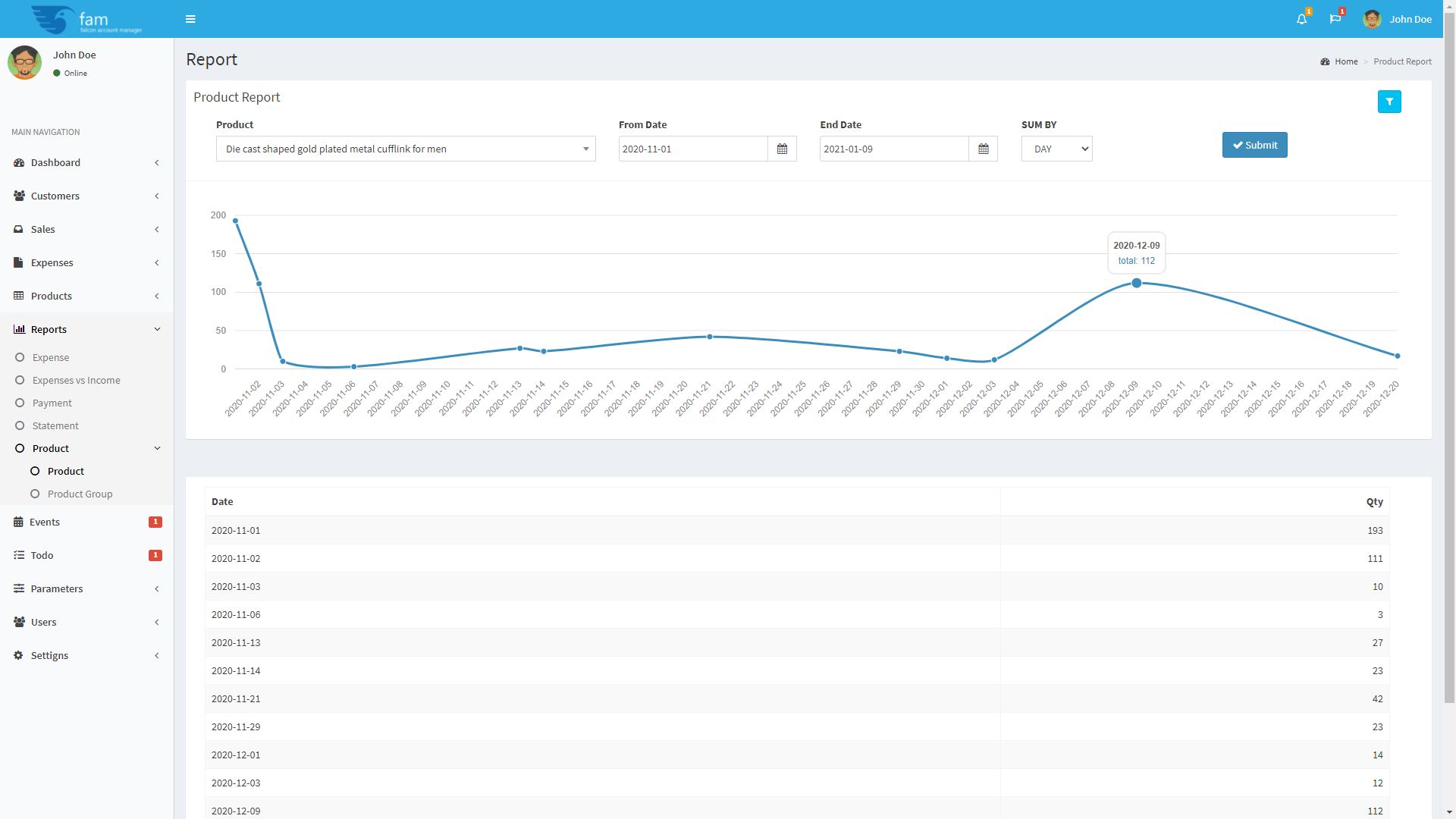
Task: Open the From Date calendar icon
Action: [x=782, y=149]
